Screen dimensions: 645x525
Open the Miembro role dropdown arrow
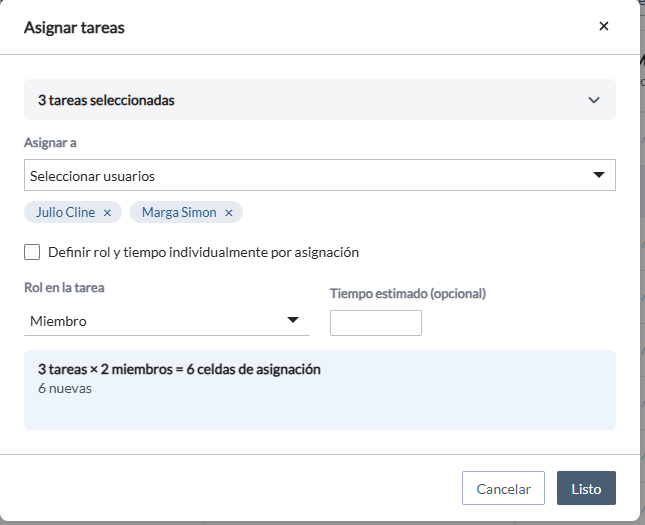292,320
